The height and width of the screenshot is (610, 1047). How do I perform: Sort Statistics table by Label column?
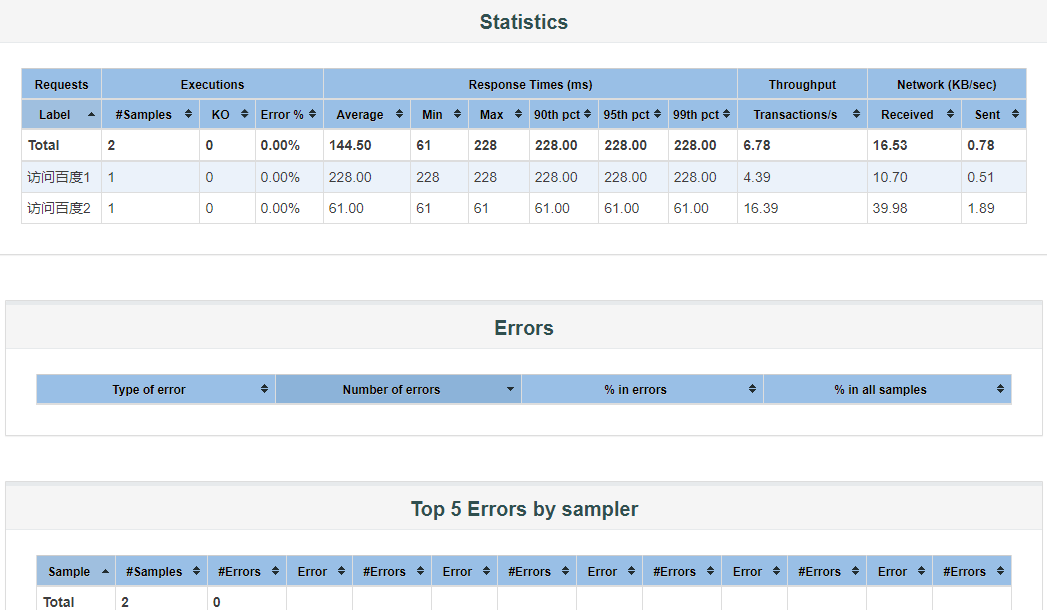(61, 114)
